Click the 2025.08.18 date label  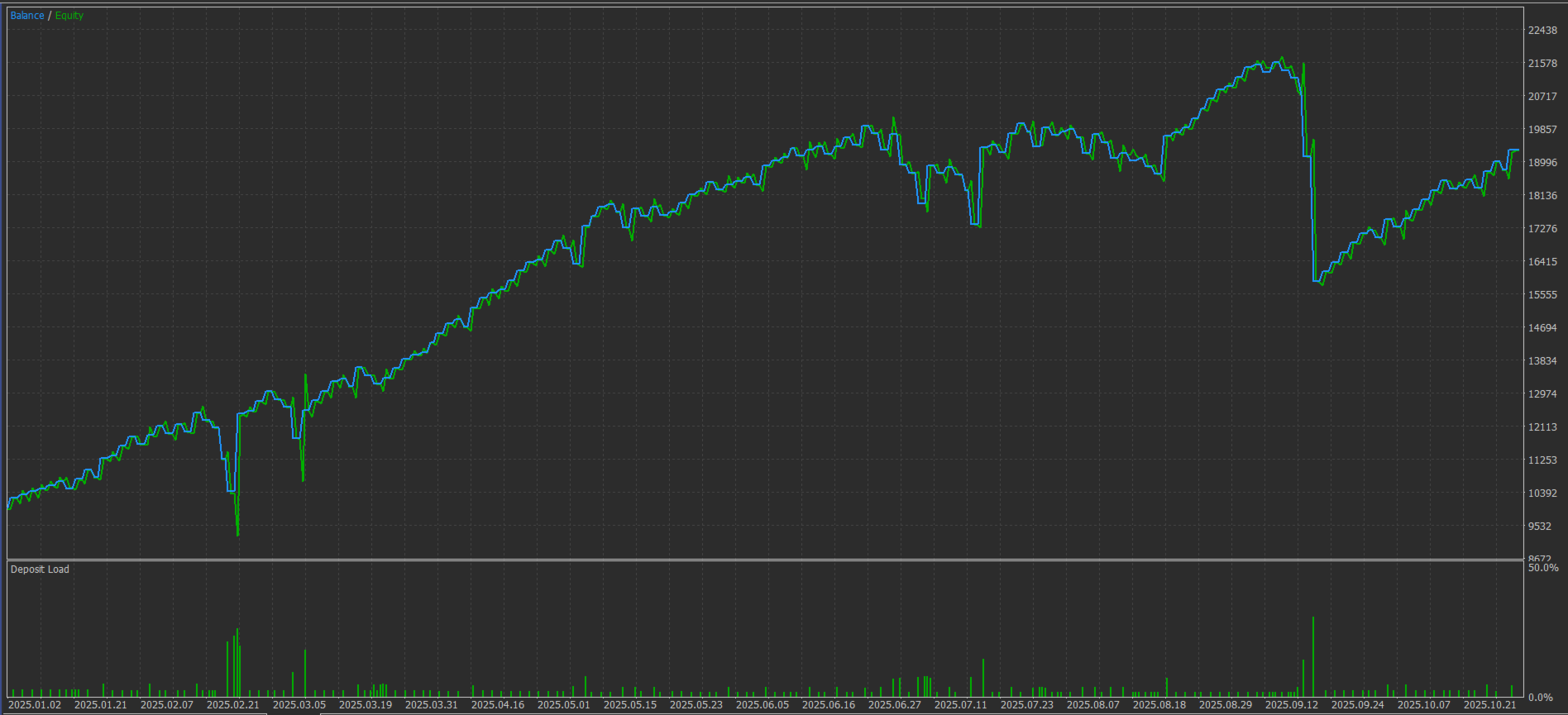[1159, 705]
